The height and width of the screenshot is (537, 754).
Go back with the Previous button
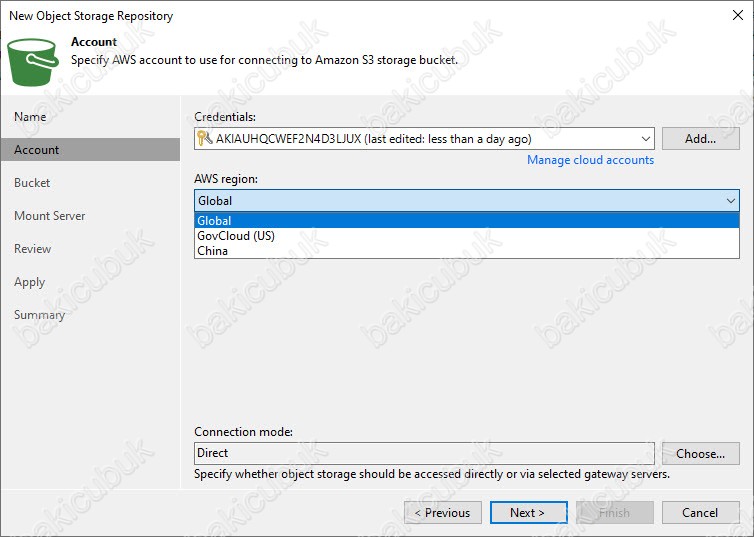click(x=442, y=512)
